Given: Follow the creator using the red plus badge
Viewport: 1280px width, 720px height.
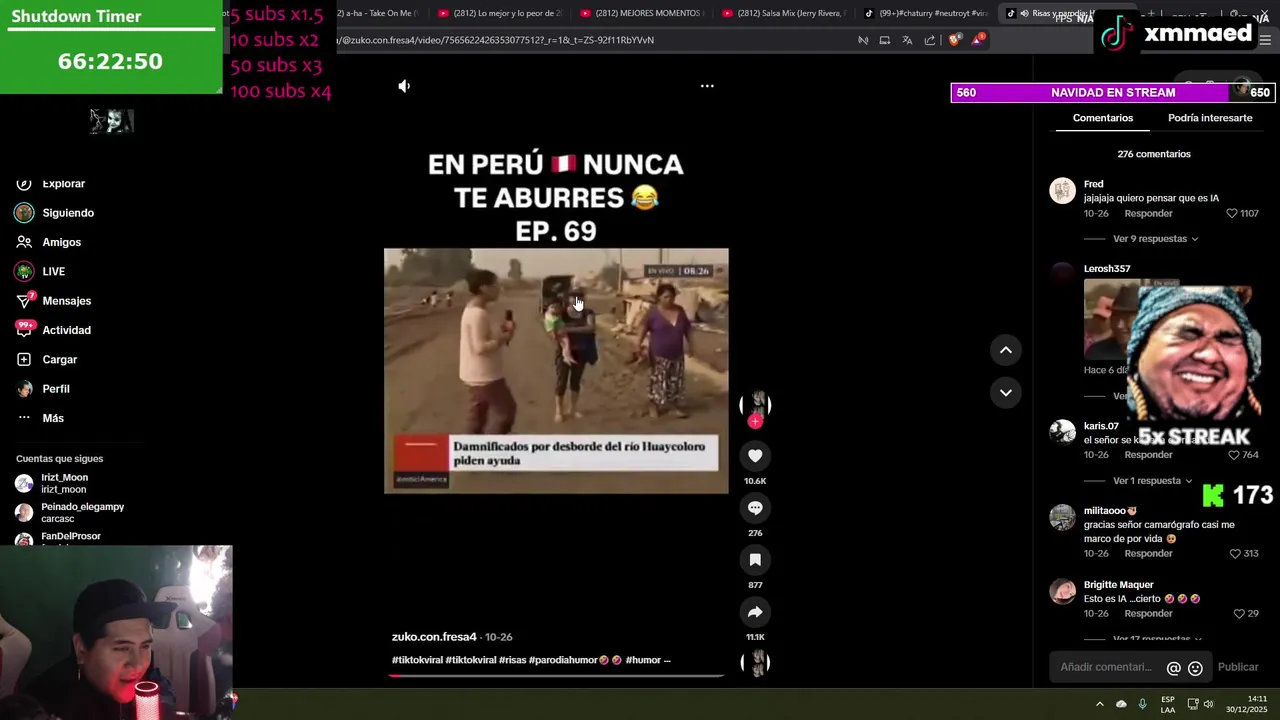Looking at the screenshot, I should click(x=755, y=422).
